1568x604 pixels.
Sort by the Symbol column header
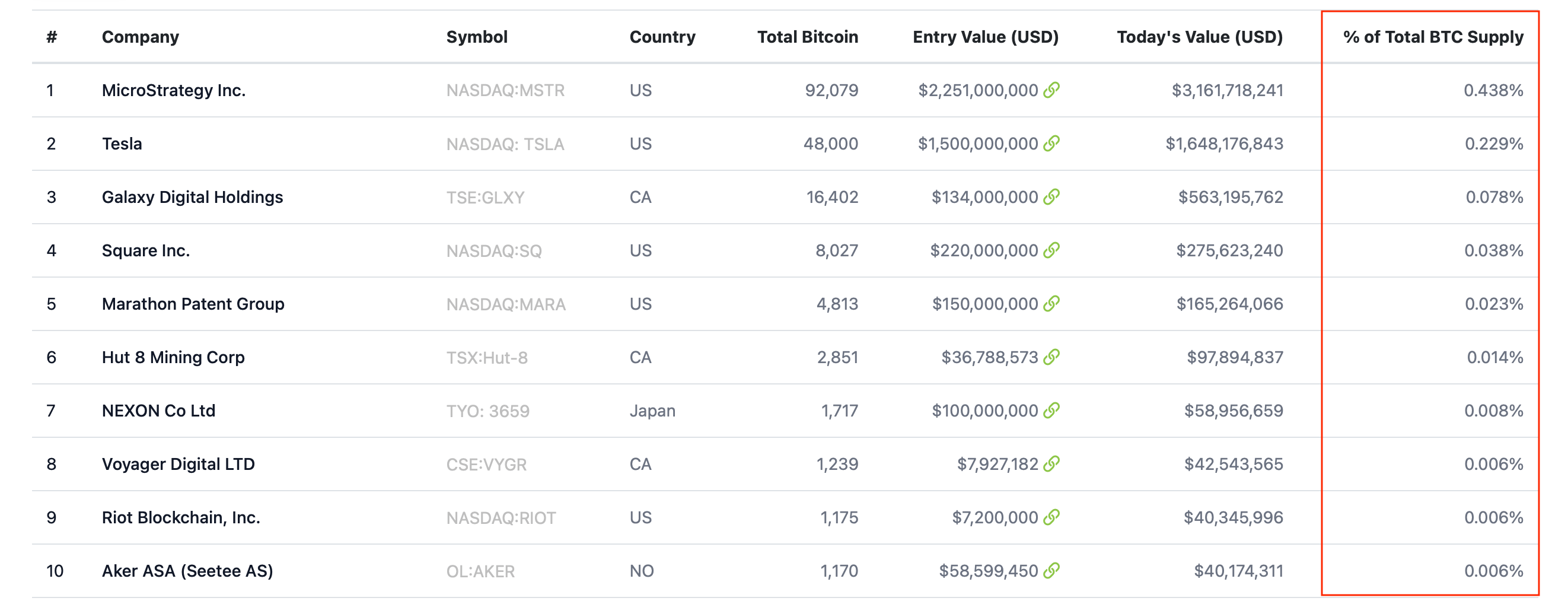click(477, 37)
